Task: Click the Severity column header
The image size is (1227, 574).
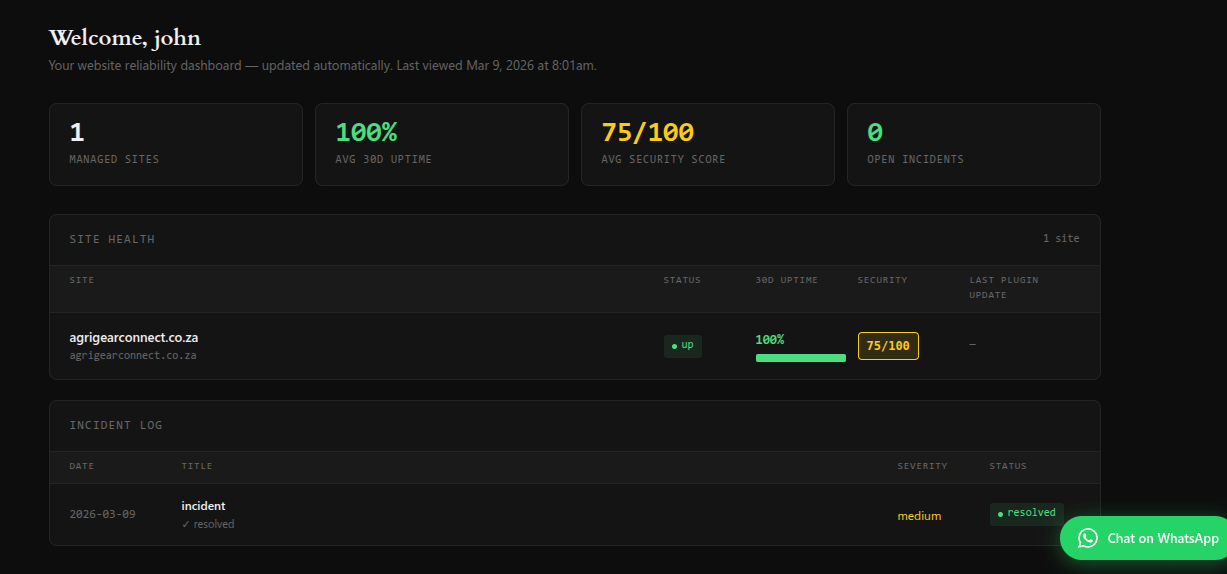Action: [x=922, y=466]
